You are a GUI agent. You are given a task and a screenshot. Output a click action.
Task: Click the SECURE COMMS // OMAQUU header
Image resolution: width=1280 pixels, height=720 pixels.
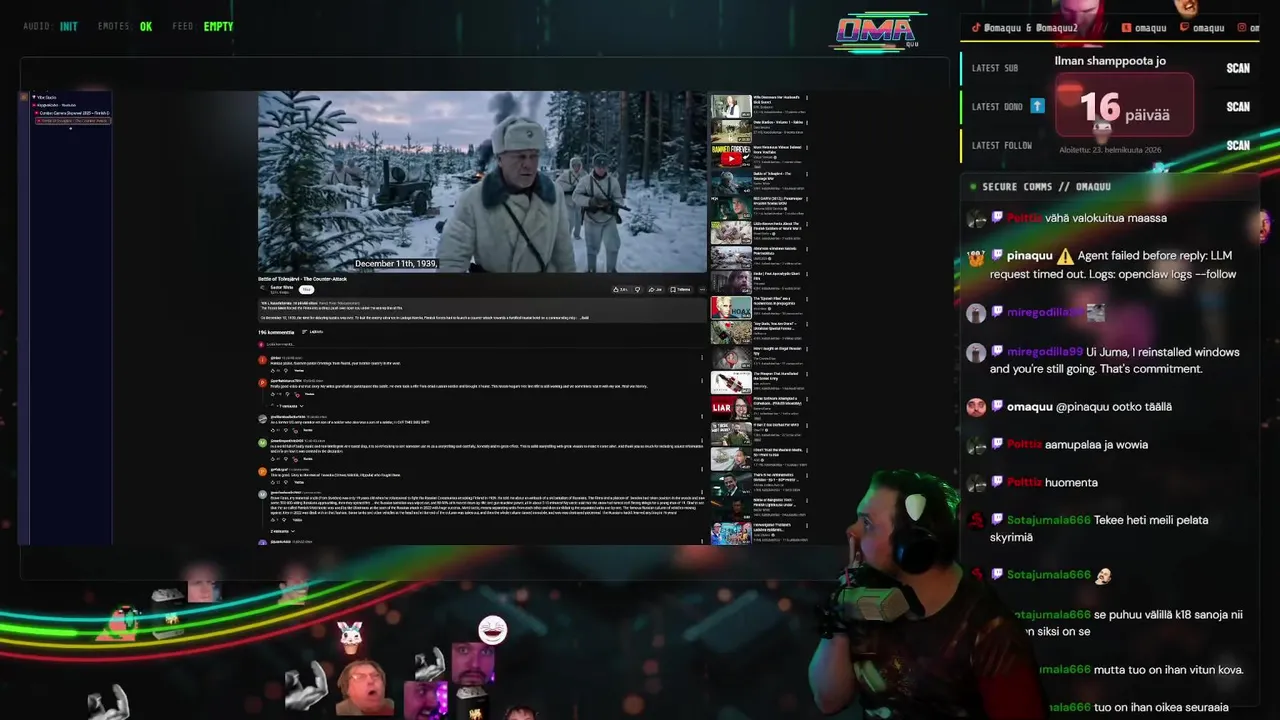[1046, 187]
